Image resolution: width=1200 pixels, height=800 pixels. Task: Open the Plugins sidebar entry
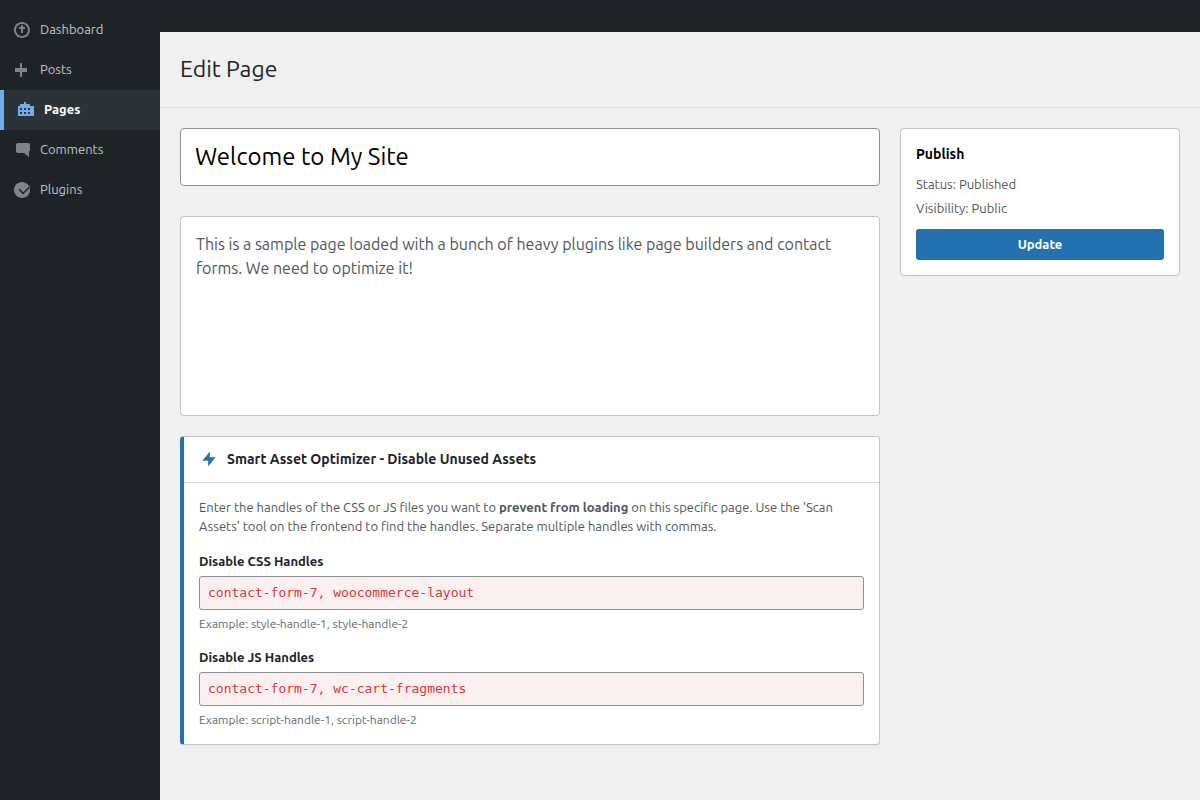(x=62, y=189)
